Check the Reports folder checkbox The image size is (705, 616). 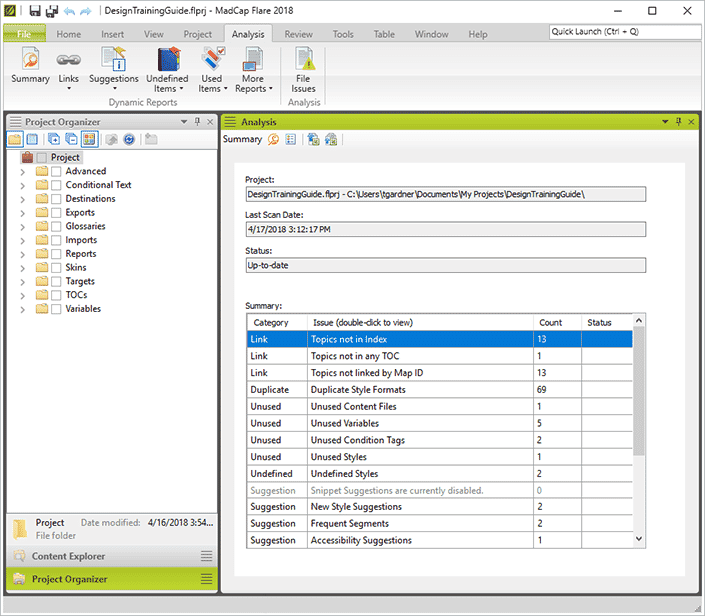click(x=56, y=254)
